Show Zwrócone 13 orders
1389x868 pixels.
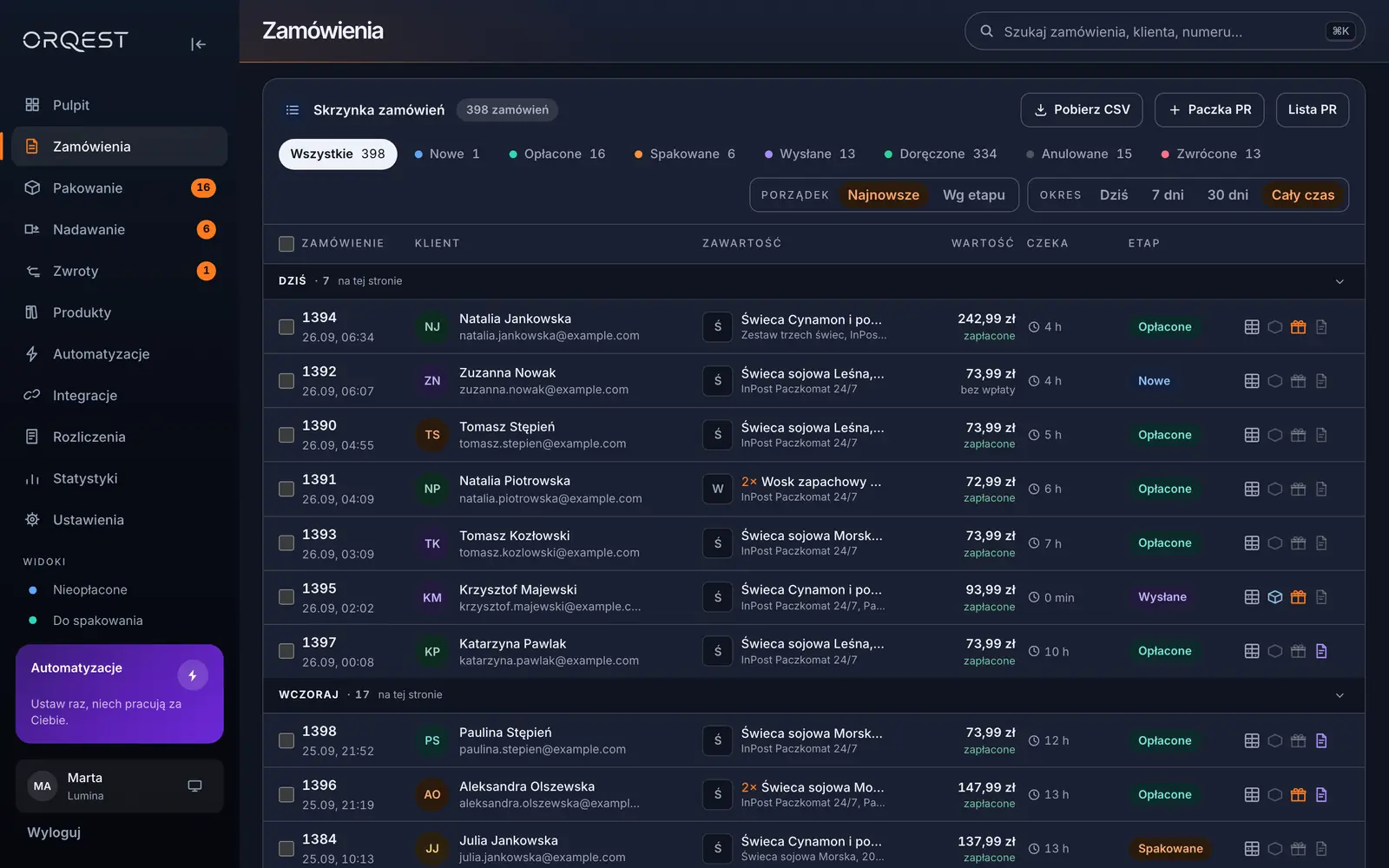click(x=1211, y=155)
